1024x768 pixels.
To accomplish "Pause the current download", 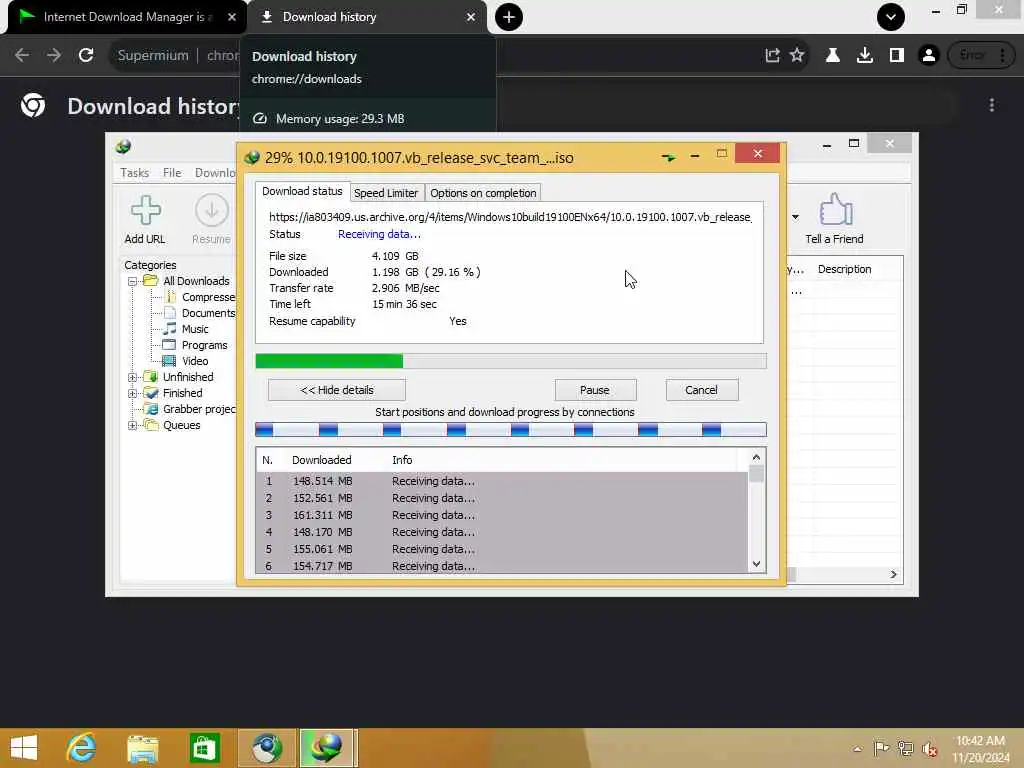I will pos(595,390).
